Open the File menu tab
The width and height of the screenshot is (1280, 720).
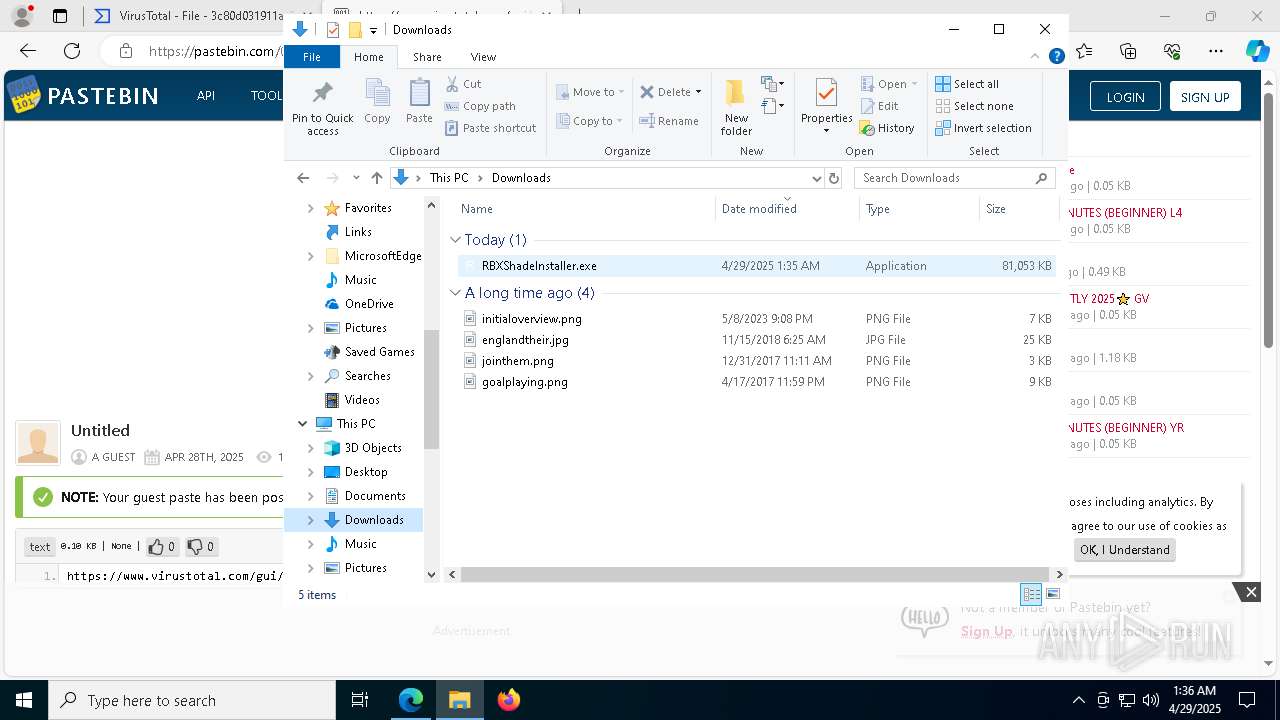coord(312,57)
